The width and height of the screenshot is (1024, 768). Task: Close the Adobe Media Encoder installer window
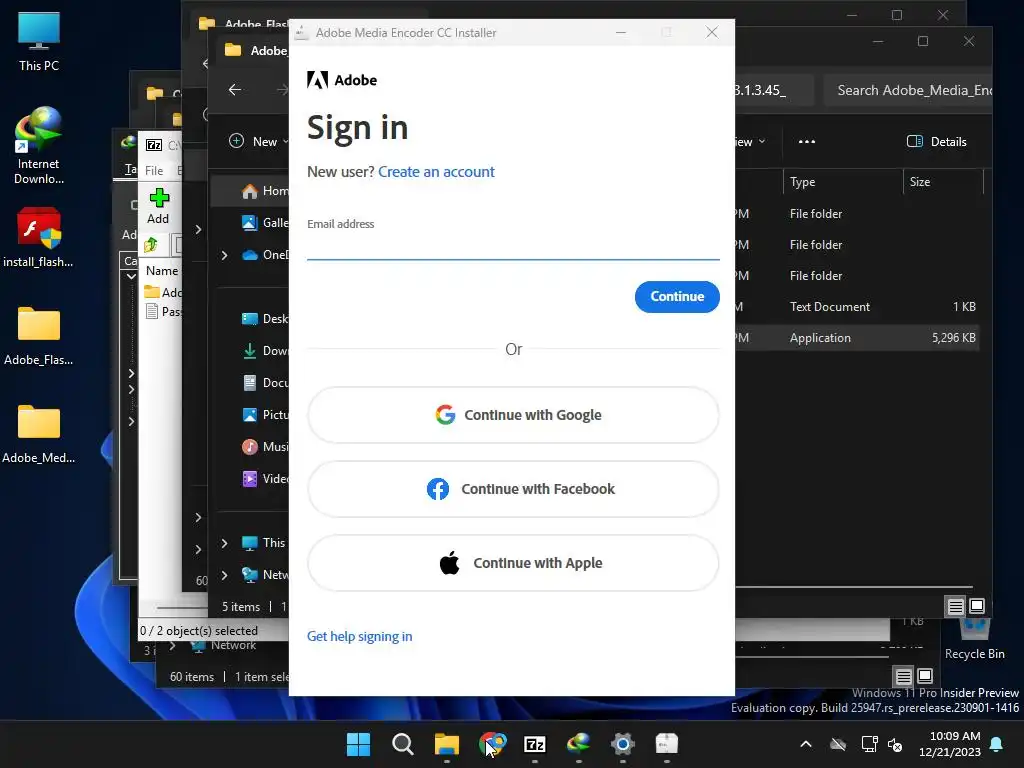tap(712, 32)
